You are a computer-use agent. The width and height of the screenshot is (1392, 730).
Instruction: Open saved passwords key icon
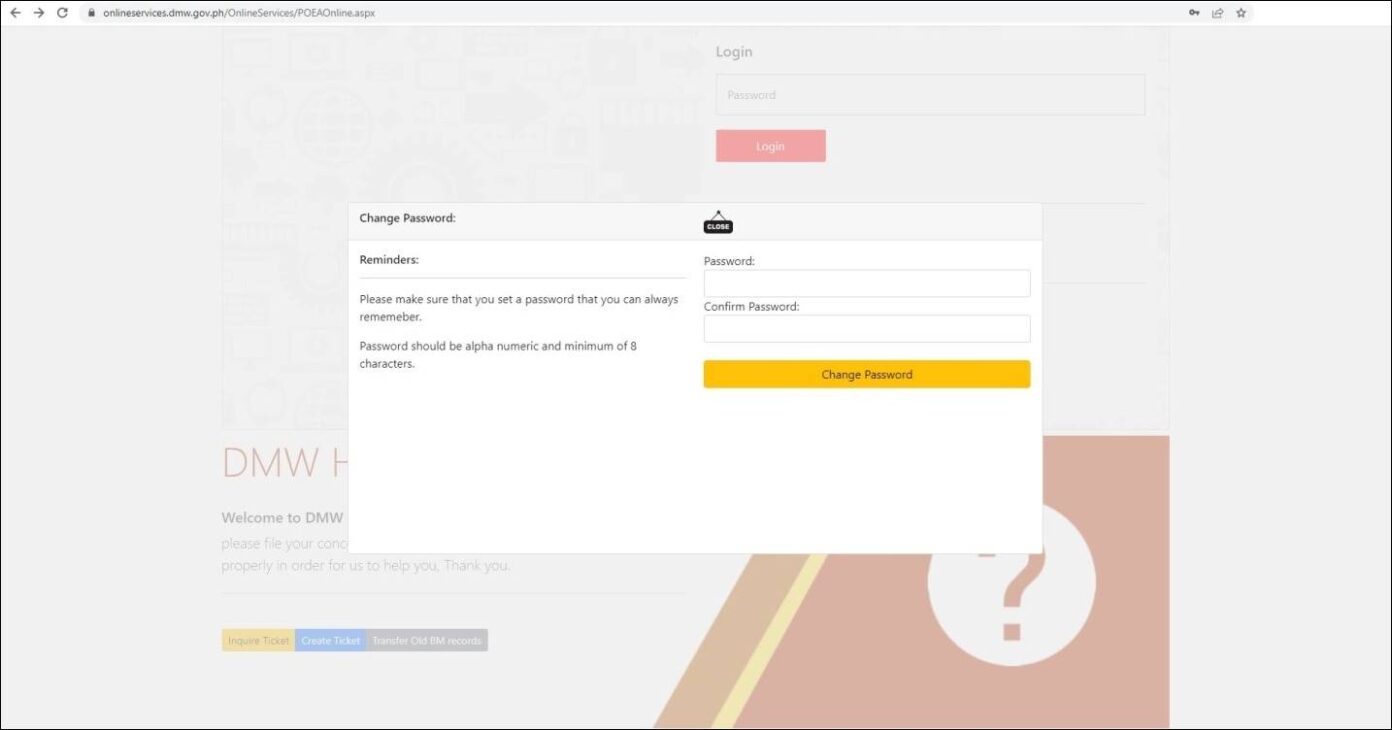(1194, 13)
